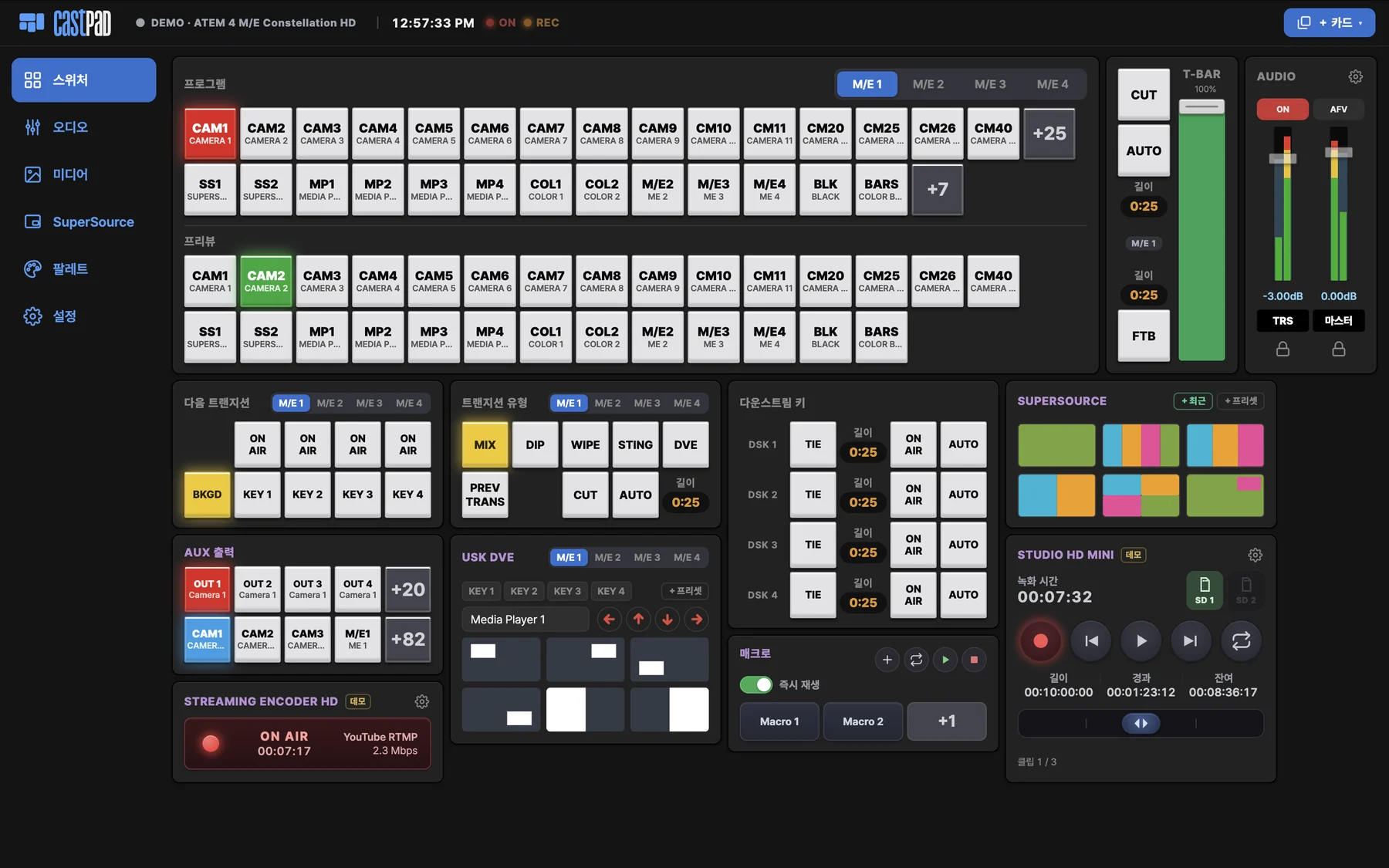Toggle audio AFV button
The width and height of the screenshot is (1389, 868).
tap(1338, 110)
